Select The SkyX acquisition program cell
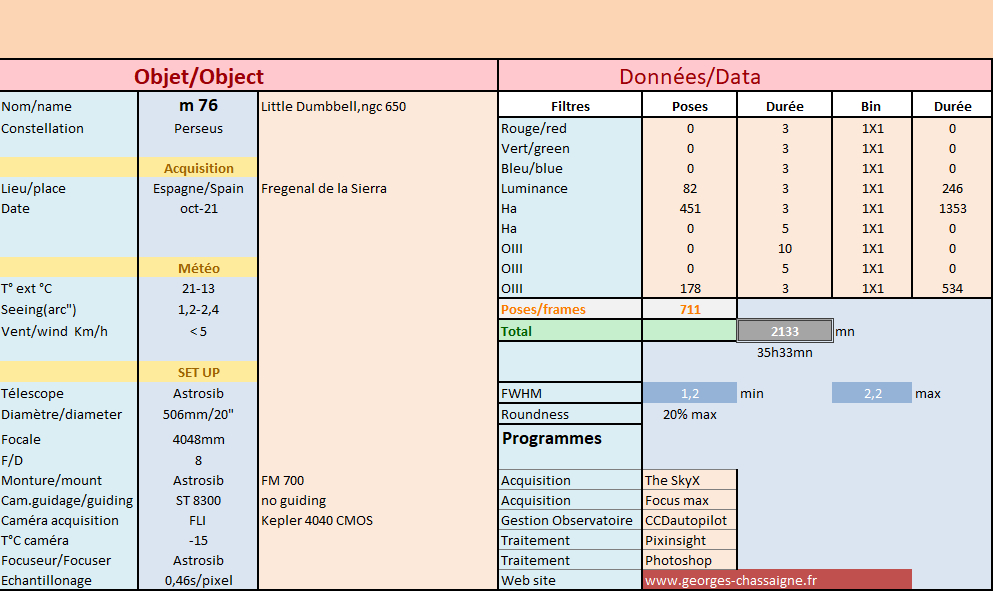 [690, 480]
